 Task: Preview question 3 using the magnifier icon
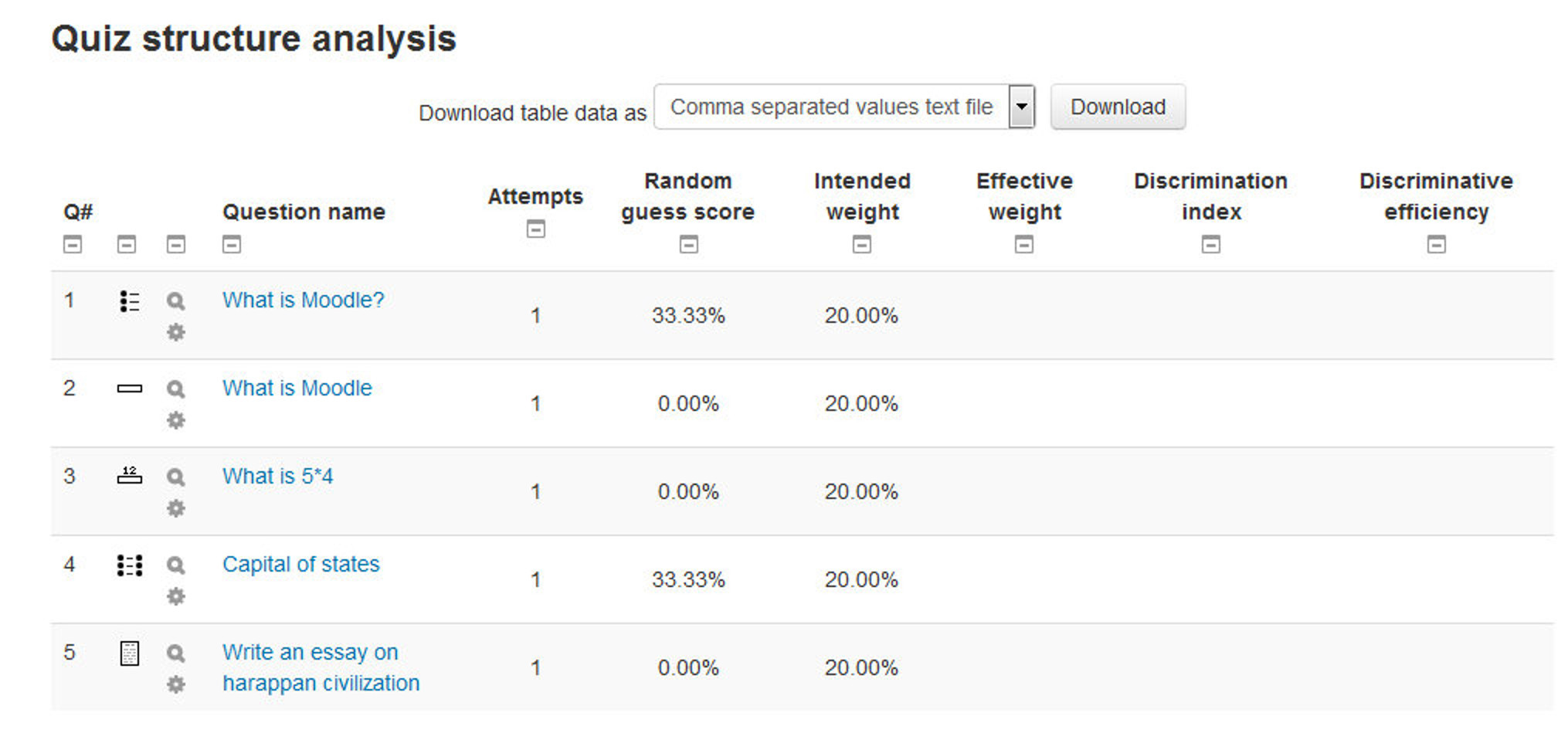click(175, 477)
